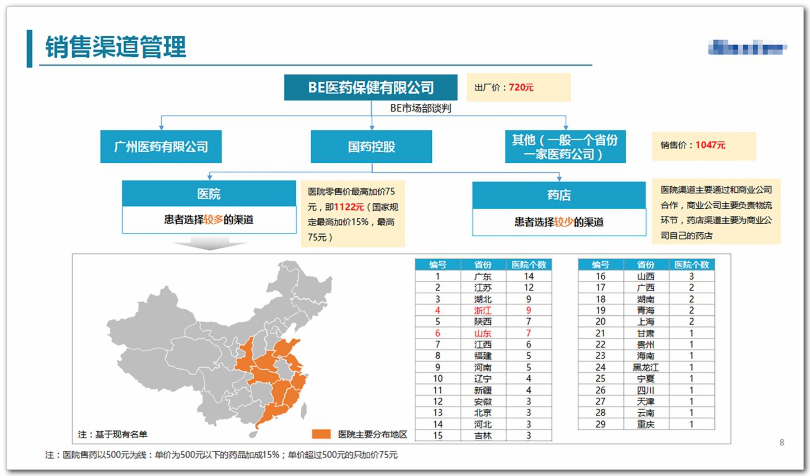Select the 海南 province cell
This screenshot has height=476, width=810.
pos(646,356)
